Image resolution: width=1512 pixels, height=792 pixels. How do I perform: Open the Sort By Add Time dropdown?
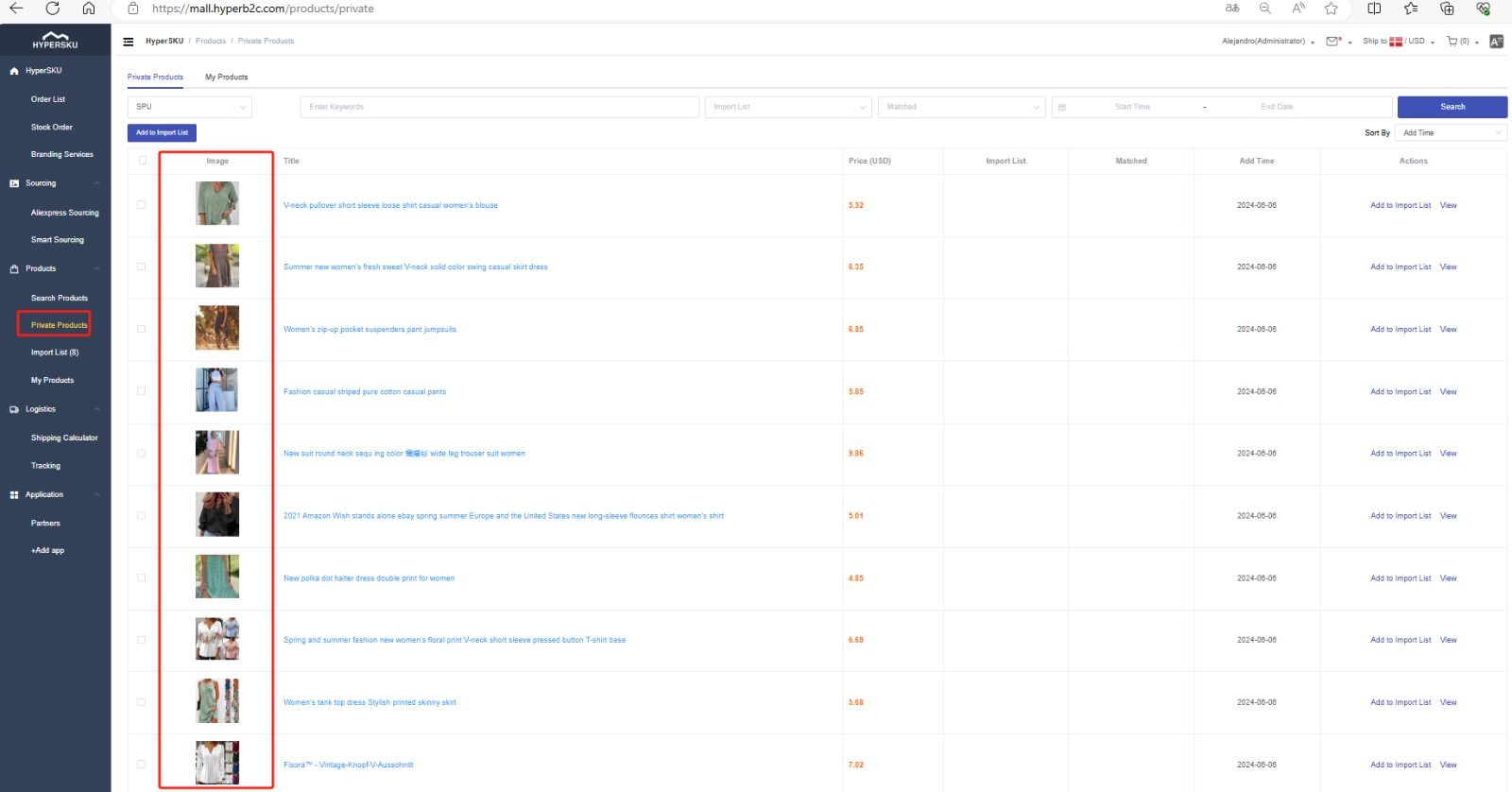pyautogui.click(x=1451, y=133)
